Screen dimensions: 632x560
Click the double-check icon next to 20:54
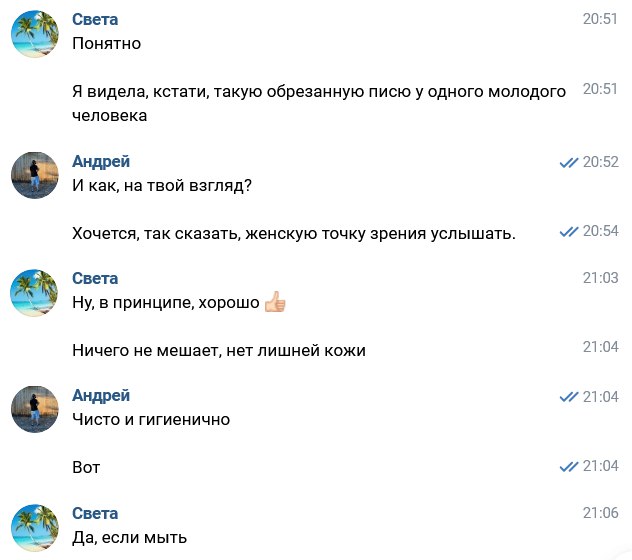pyautogui.click(x=569, y=231)
